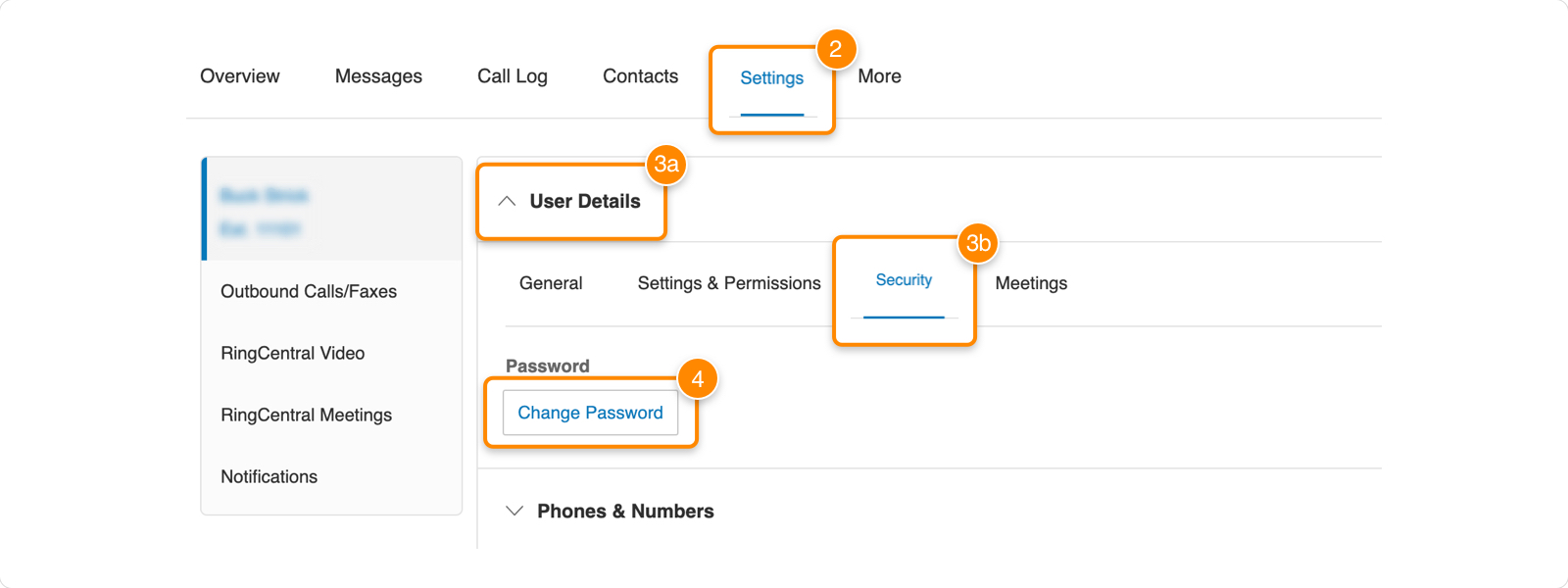Open Notifications settings

click(x=269, y=476)
